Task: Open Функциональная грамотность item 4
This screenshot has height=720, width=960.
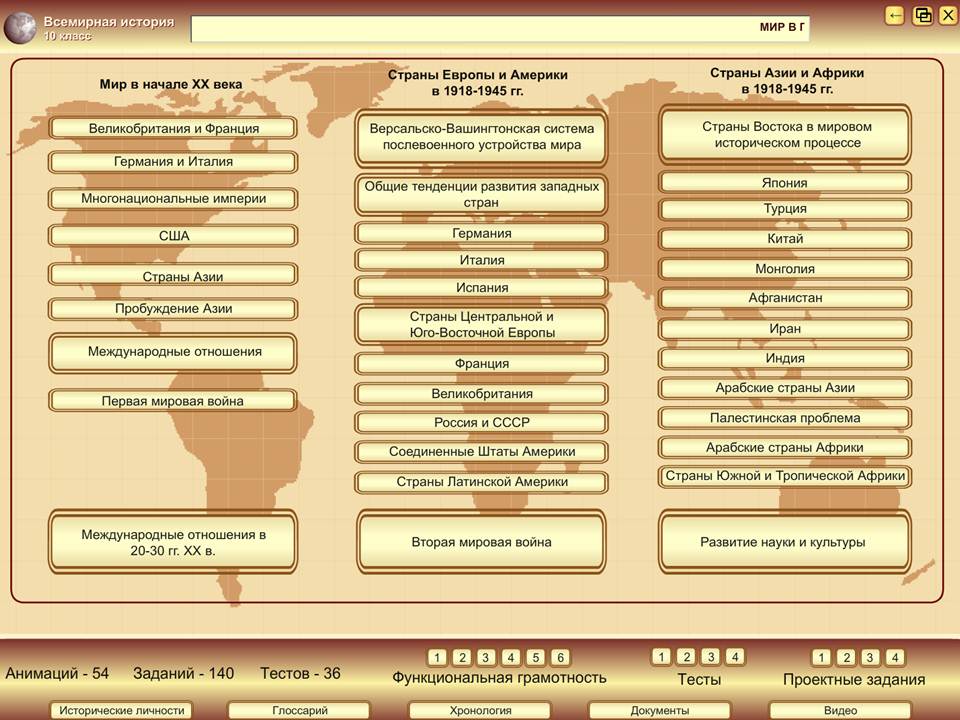Action: click(x=511, y=658)
